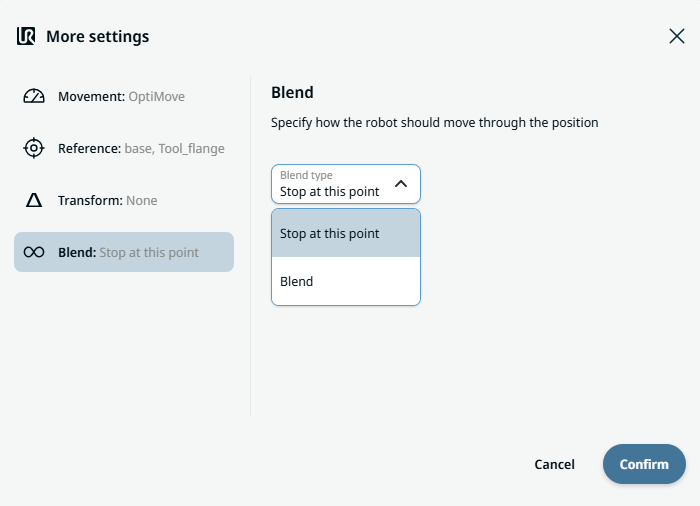Click the Universal Robots logo icon

[26, 37]
